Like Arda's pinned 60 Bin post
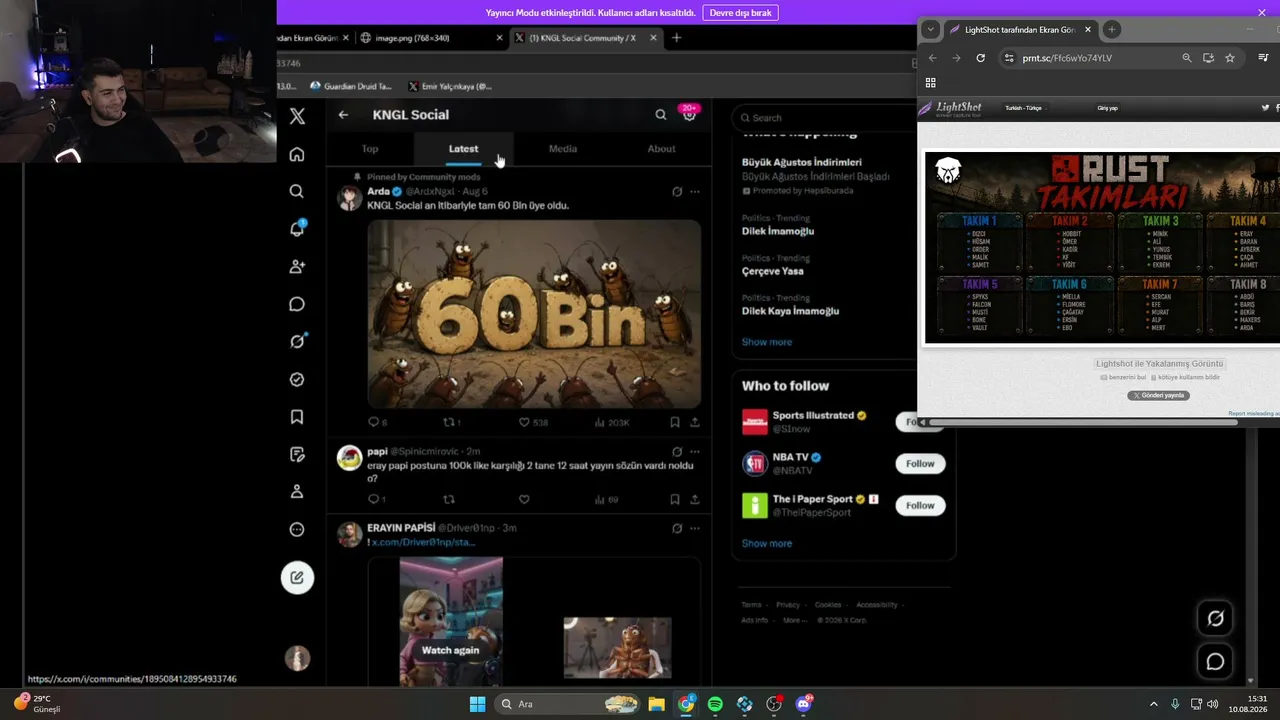Screen dimensions: 1280x720 [x=524, y=423]
